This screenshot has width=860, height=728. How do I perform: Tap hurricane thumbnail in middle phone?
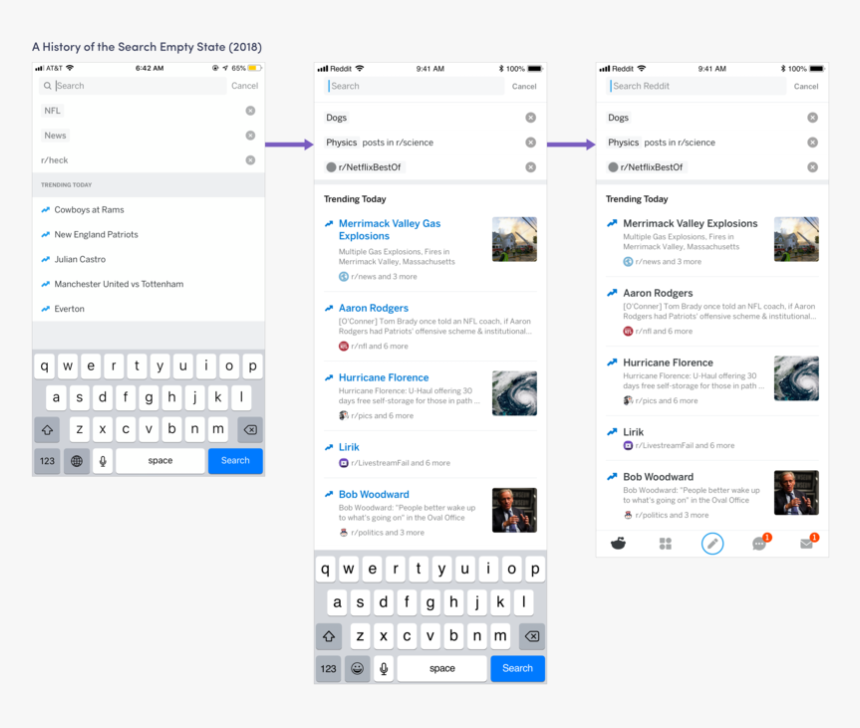pyautogui.click(x=514, y=393)
